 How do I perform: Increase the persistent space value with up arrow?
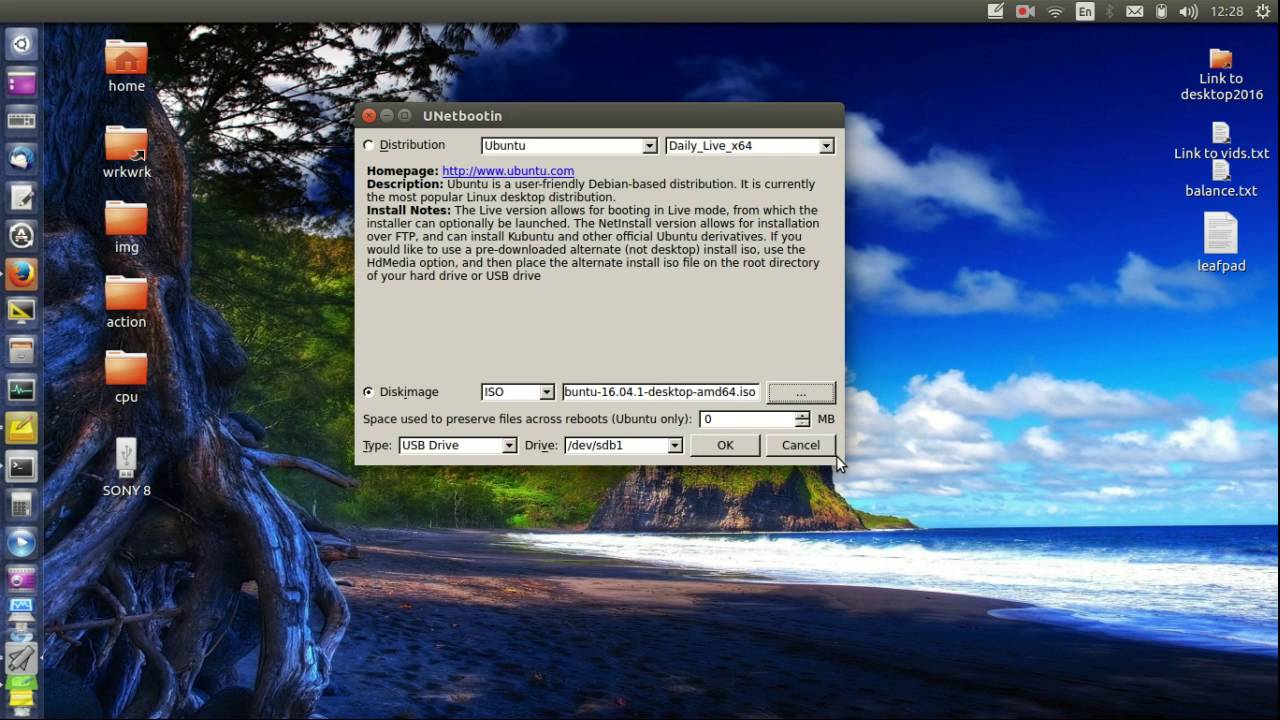pos(803,415)
